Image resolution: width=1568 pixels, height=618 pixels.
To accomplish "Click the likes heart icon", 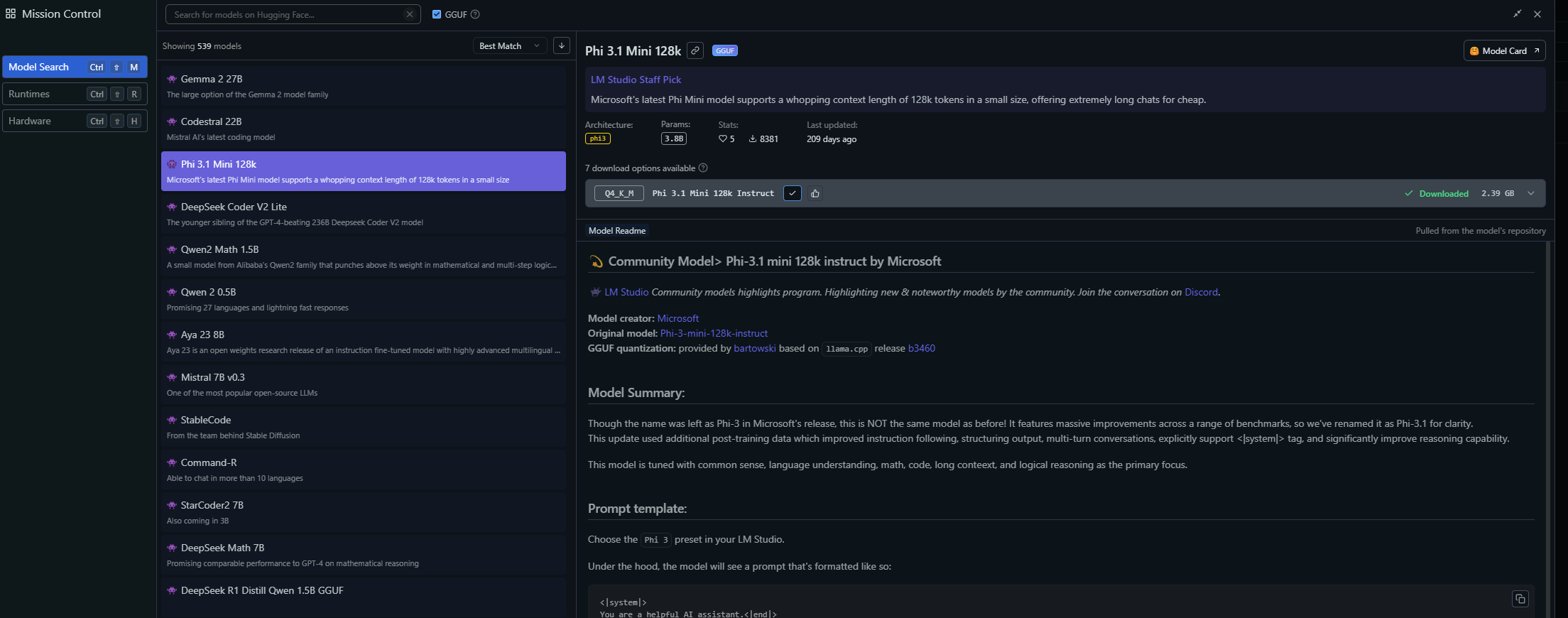I will pyautogui.click(x=723, y=139).
